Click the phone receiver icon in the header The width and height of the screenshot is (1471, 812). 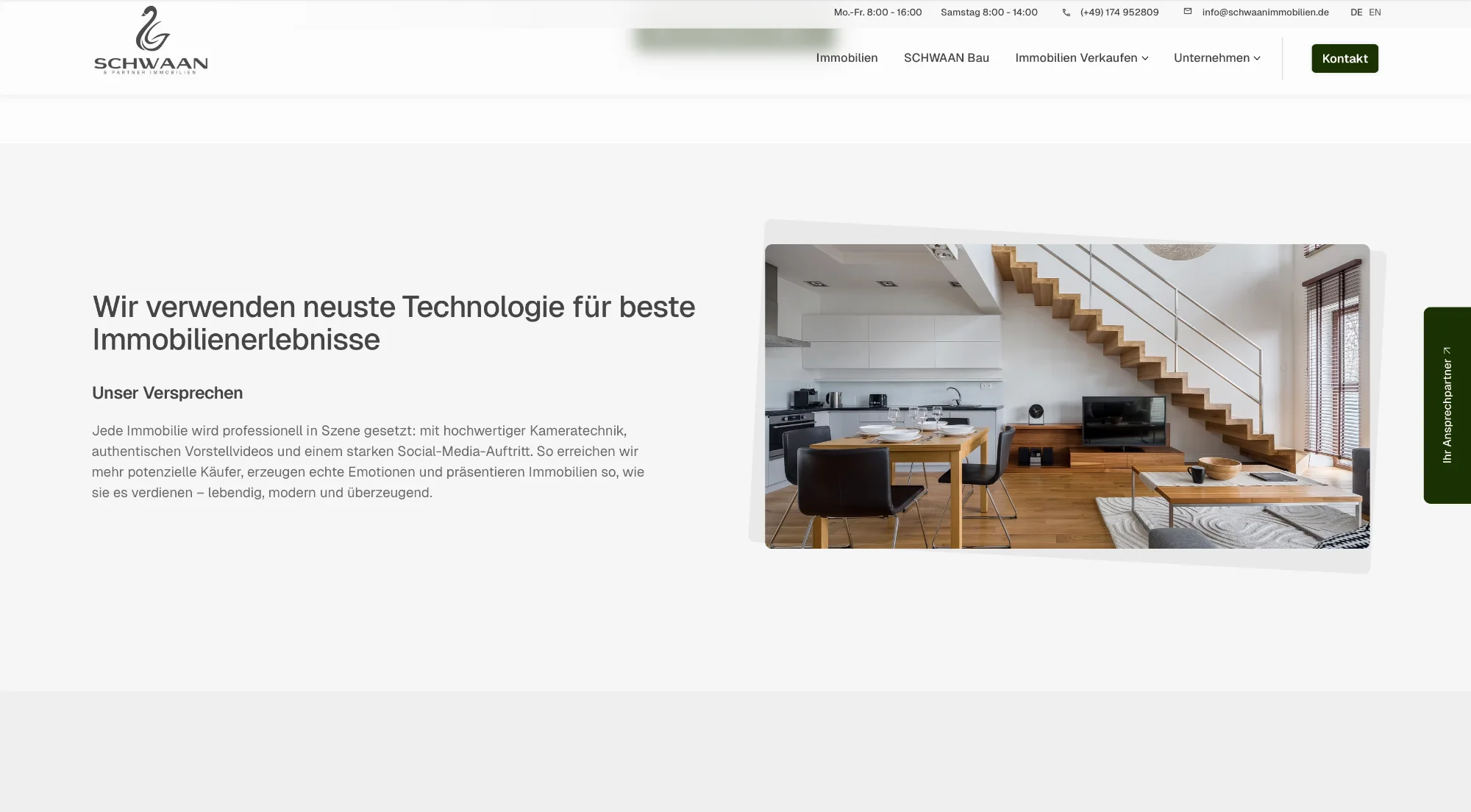[1066, 12]
